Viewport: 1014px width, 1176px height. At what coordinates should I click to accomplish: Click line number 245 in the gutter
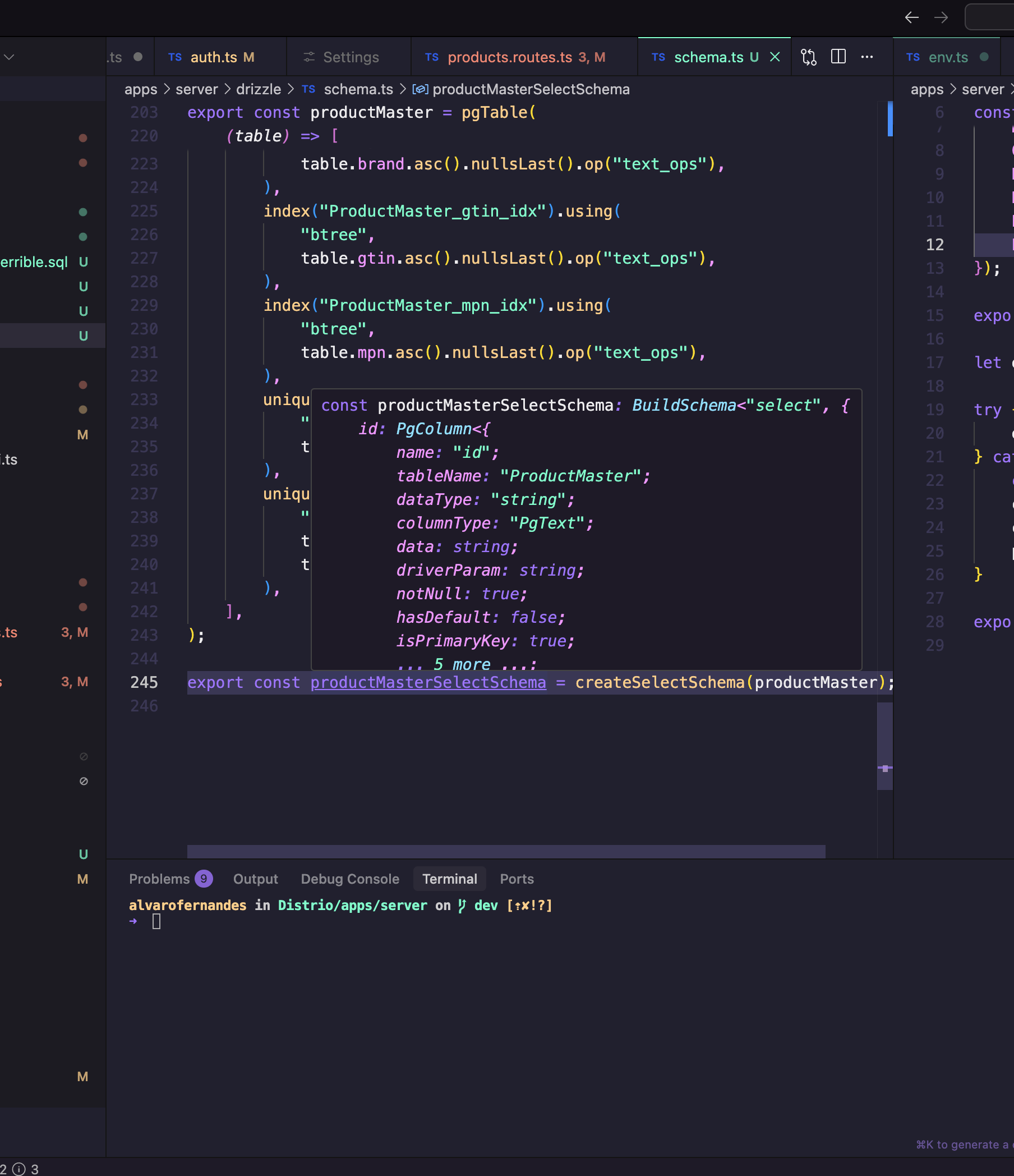(144, 682)
